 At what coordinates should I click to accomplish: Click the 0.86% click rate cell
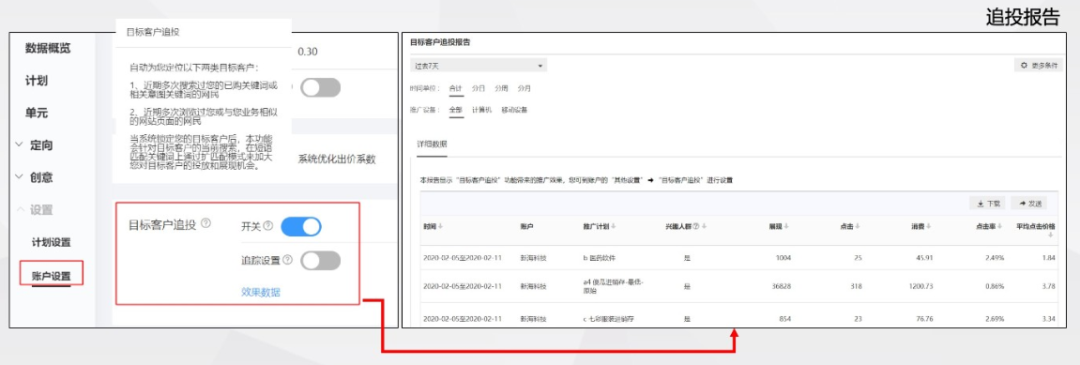point(995,286)
